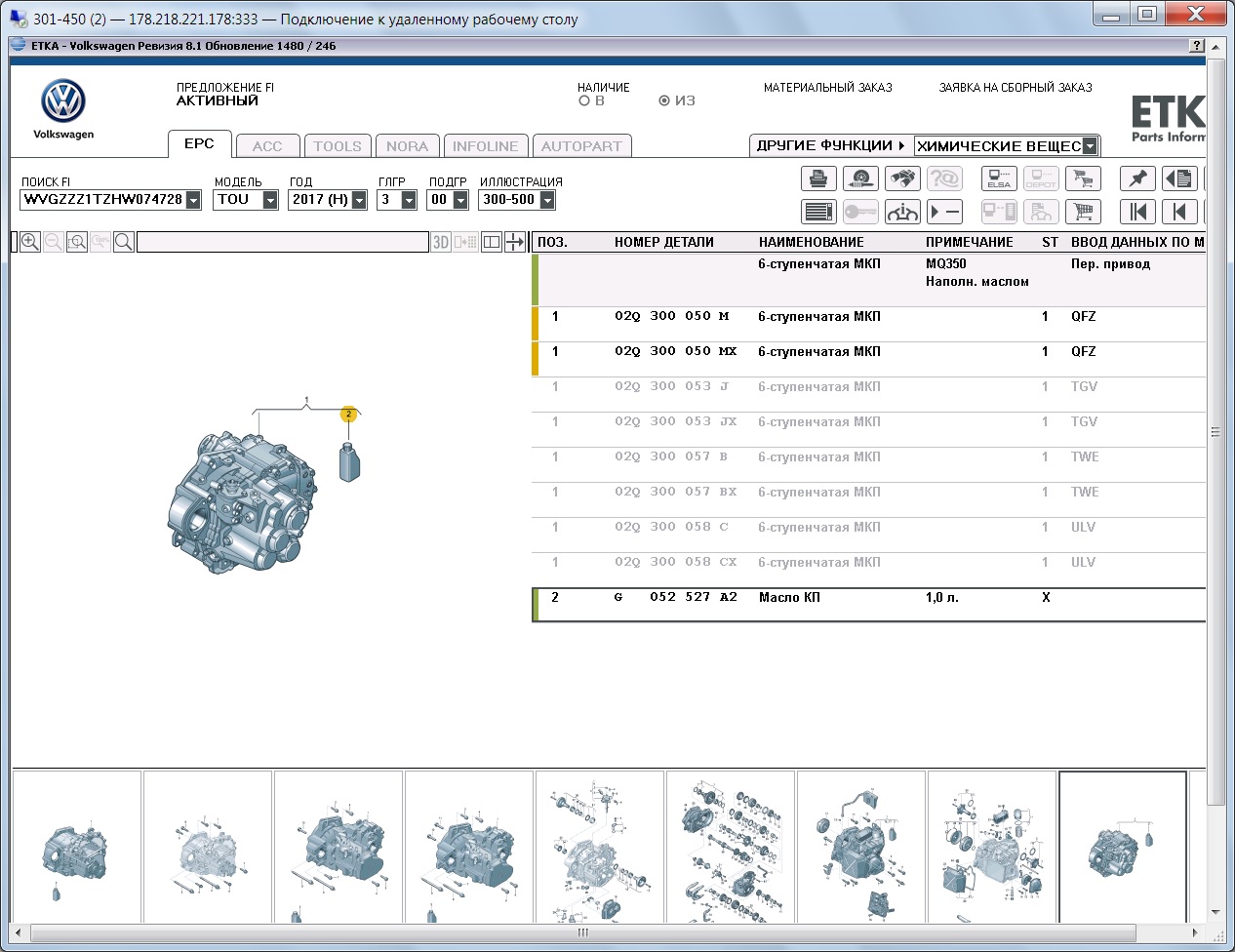Open the list view icon
Screen dimensions: 1235x952
pos(818,212)
